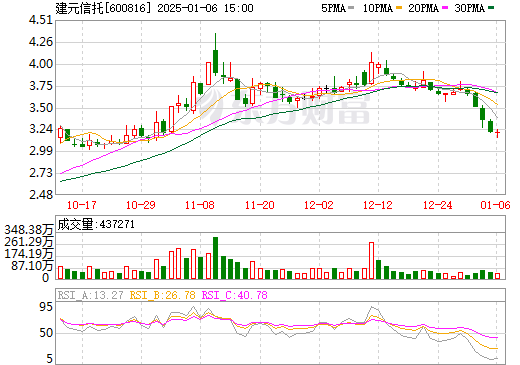Image resolution: width=520 pixels, height=365 pixels.
Task: Click the tallest green candlestick peaking above 4.26
Action: (215, 60)
